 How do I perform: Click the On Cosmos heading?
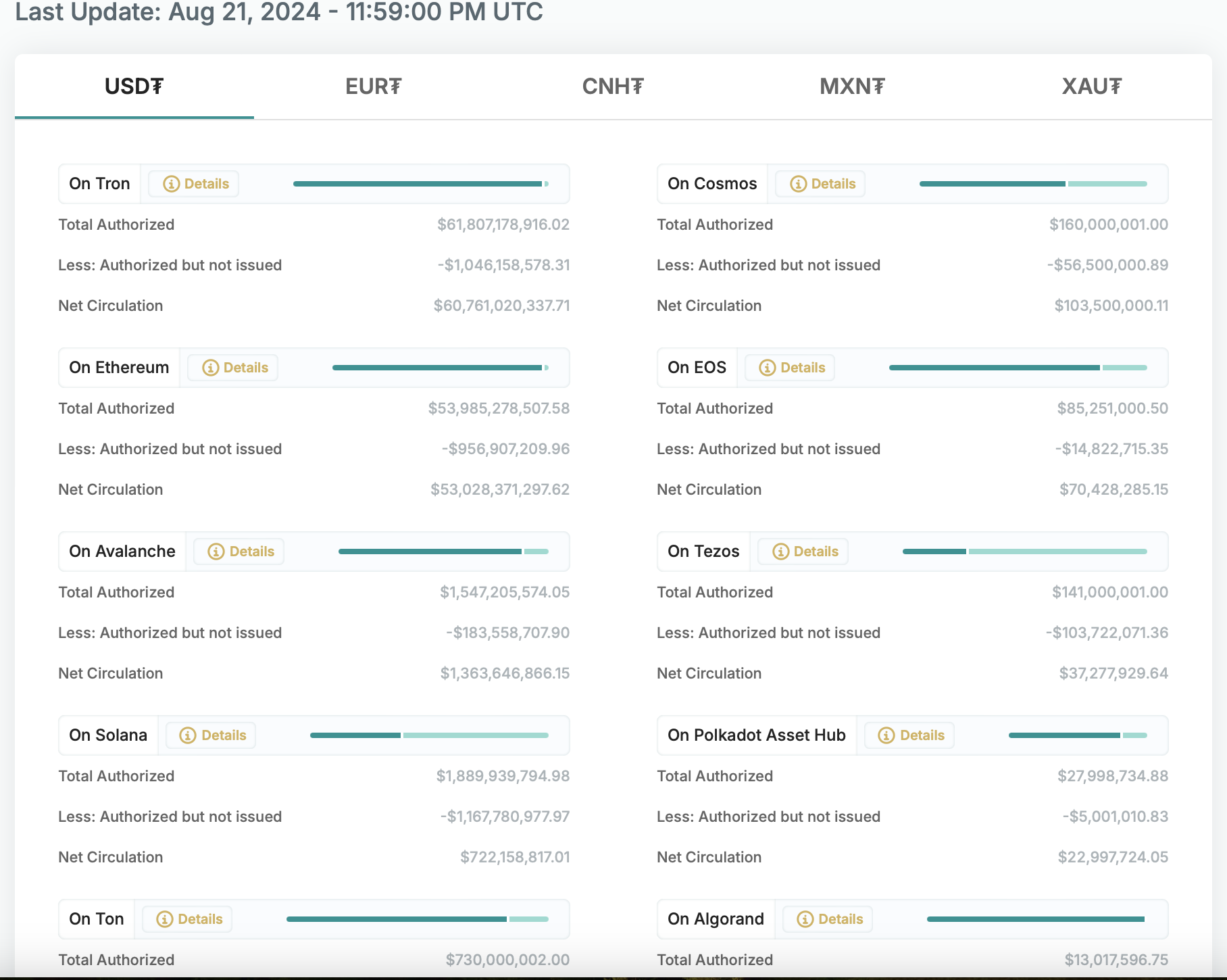click(712, 184)
